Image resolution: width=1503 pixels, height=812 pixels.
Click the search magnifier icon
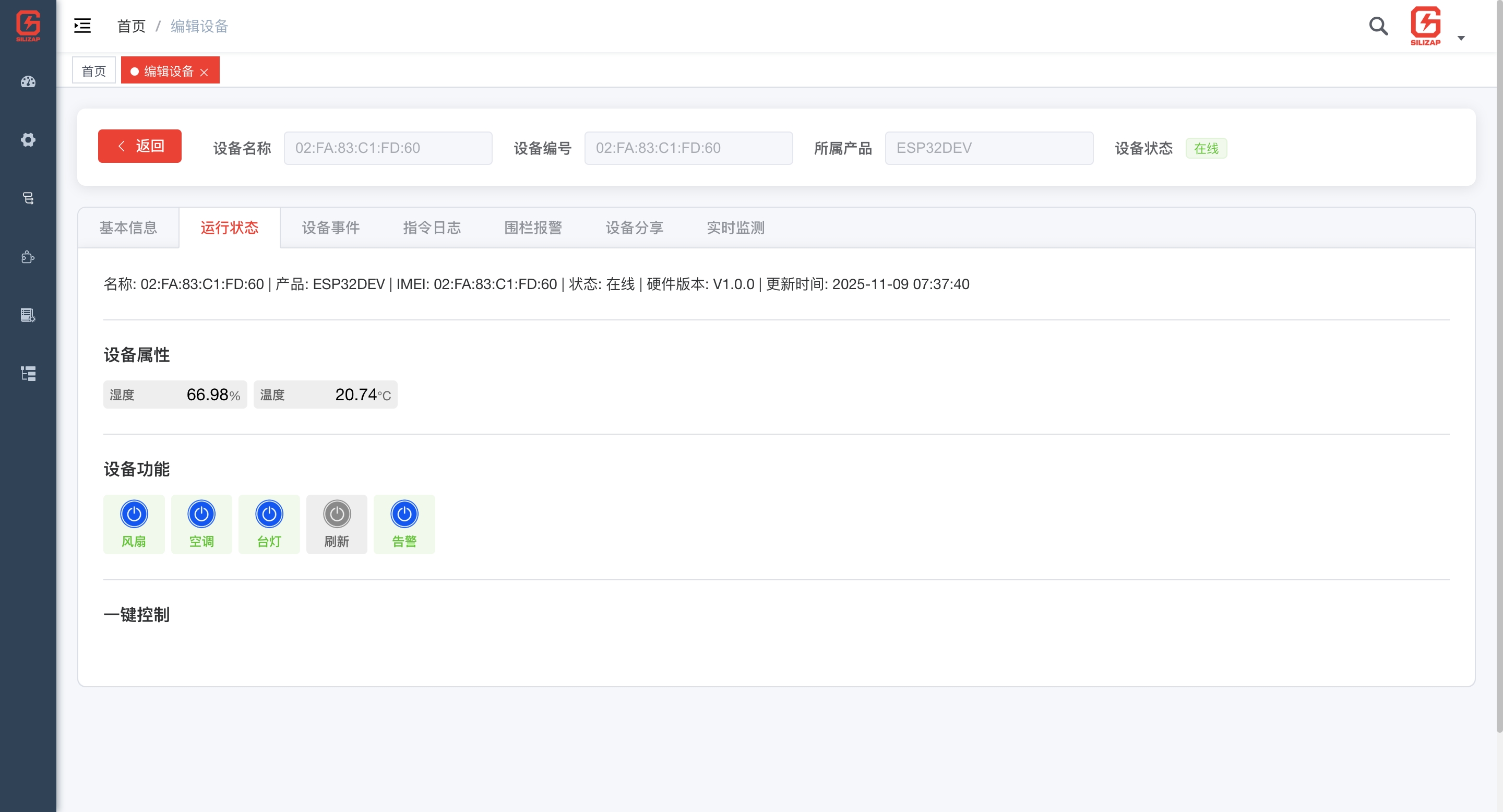[x=1378, y=26]
